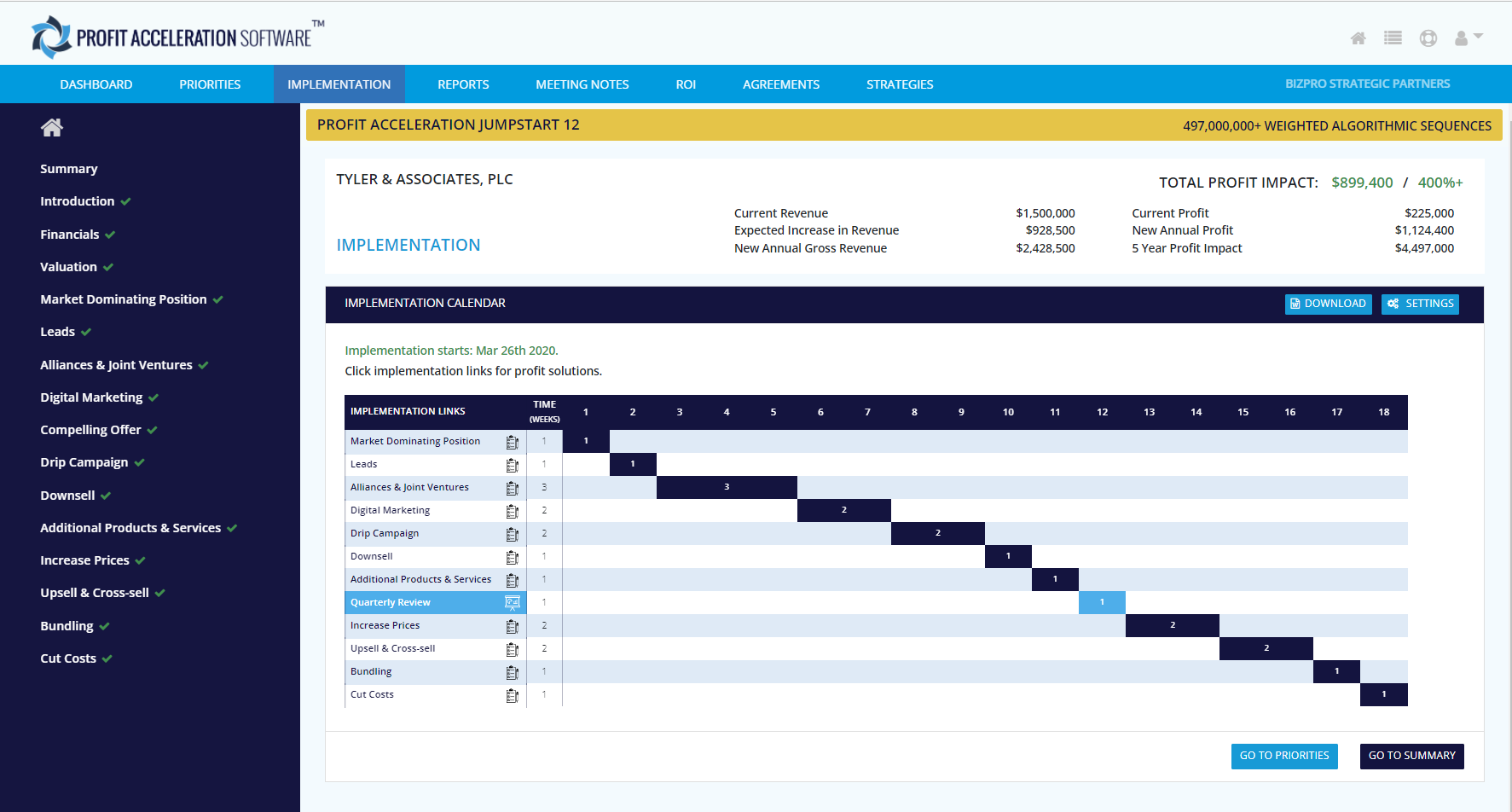The height and width of the screenshot is (812, 1512).
Task: Click the Go To Summary button
Action: tap(1411, 756)
